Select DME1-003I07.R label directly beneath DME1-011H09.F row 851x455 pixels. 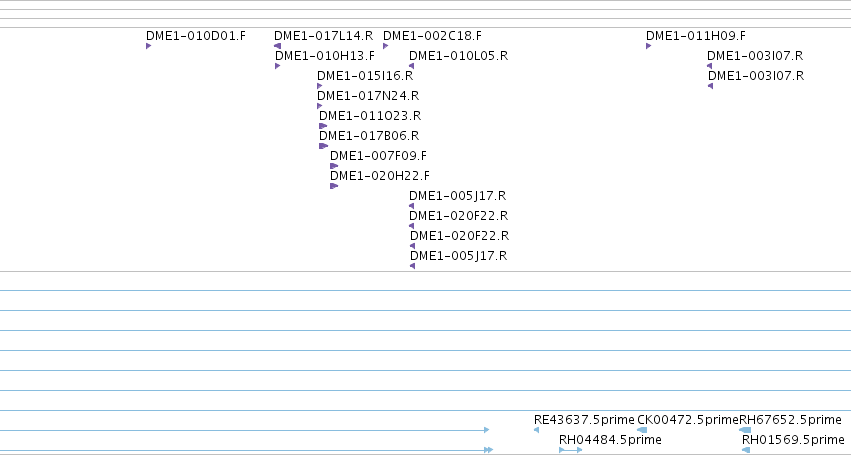click(x=755, y=56)
